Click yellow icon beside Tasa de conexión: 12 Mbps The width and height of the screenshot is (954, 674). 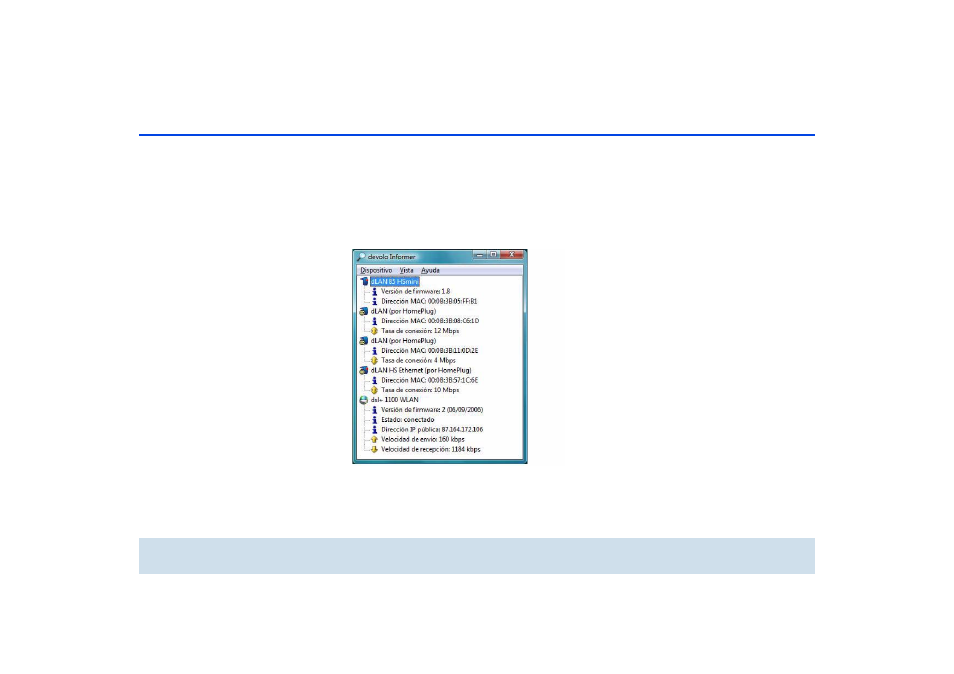374,331
